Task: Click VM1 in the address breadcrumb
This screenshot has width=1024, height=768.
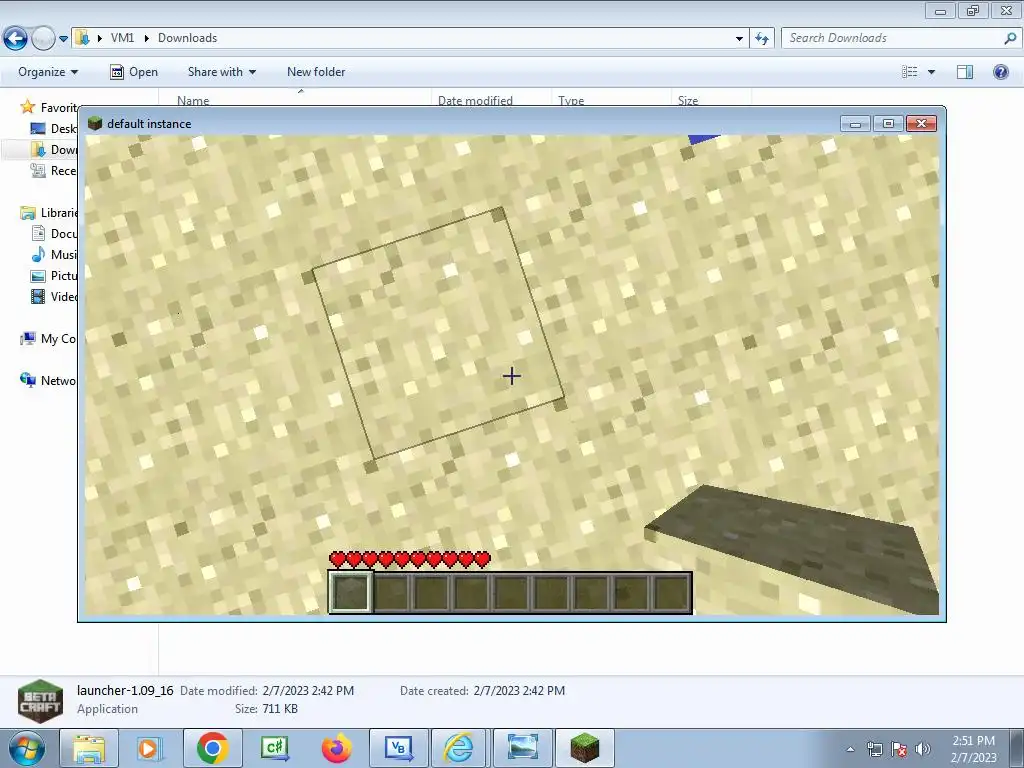Action: [122, 38]
